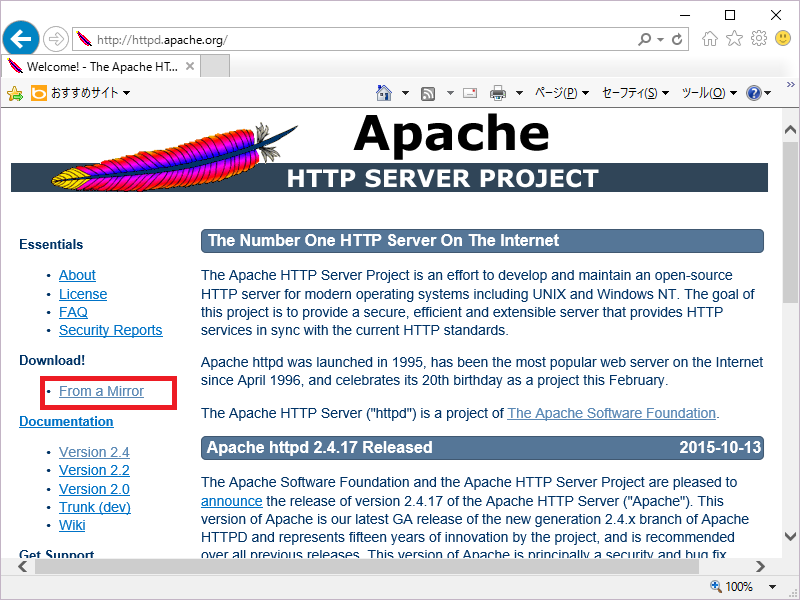Open the Tools gear icon at top right
The width and height of the screenshot is (800, 600).
click(759, 38)
